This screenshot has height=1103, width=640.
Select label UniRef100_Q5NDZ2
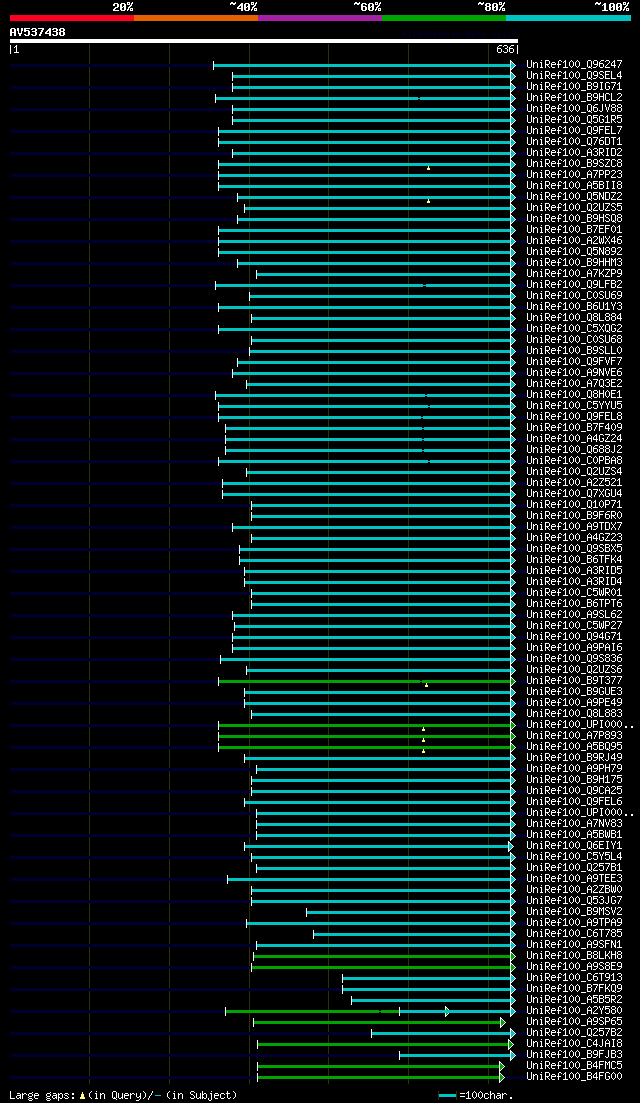click(574, 196)
